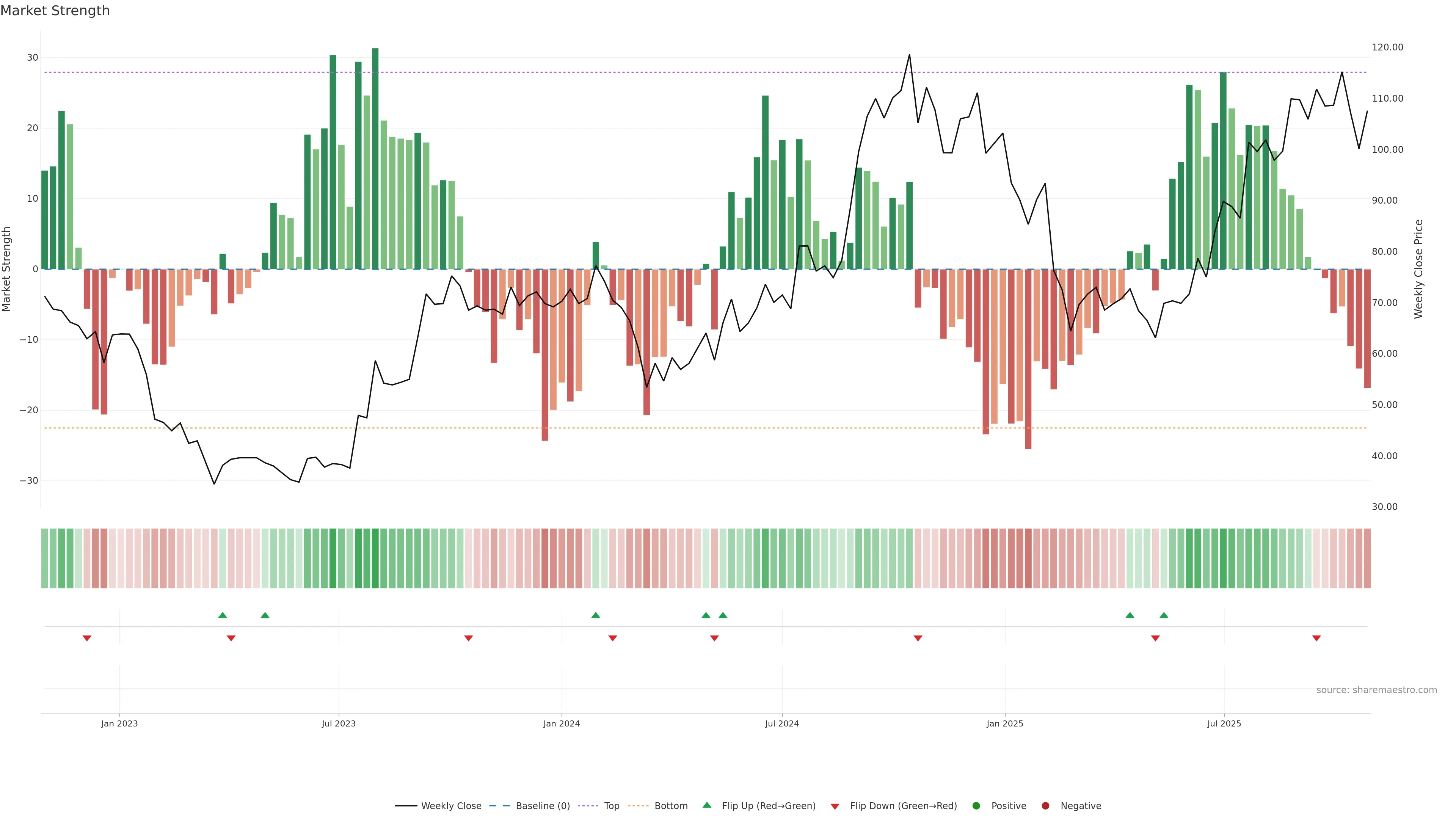Click the green Positive circle legend icon

(x=976, y=805)
